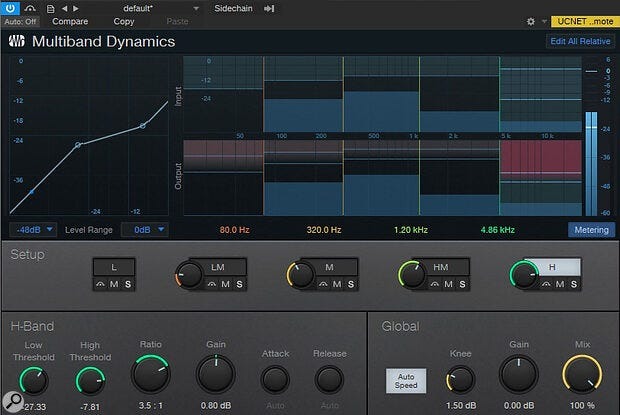This screenshot has width=620, height=415.
Task: Open the 0dB level range dropdown
Action: pos(143,229)
